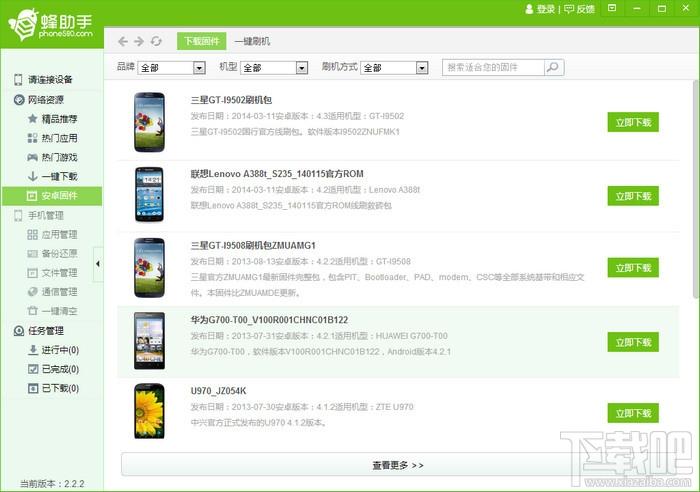The width and height of the screenshot is (700, 492).
Task: Select 安卓固件 in the sidebar
Action: pyautogui.click(x=52, y=196)
